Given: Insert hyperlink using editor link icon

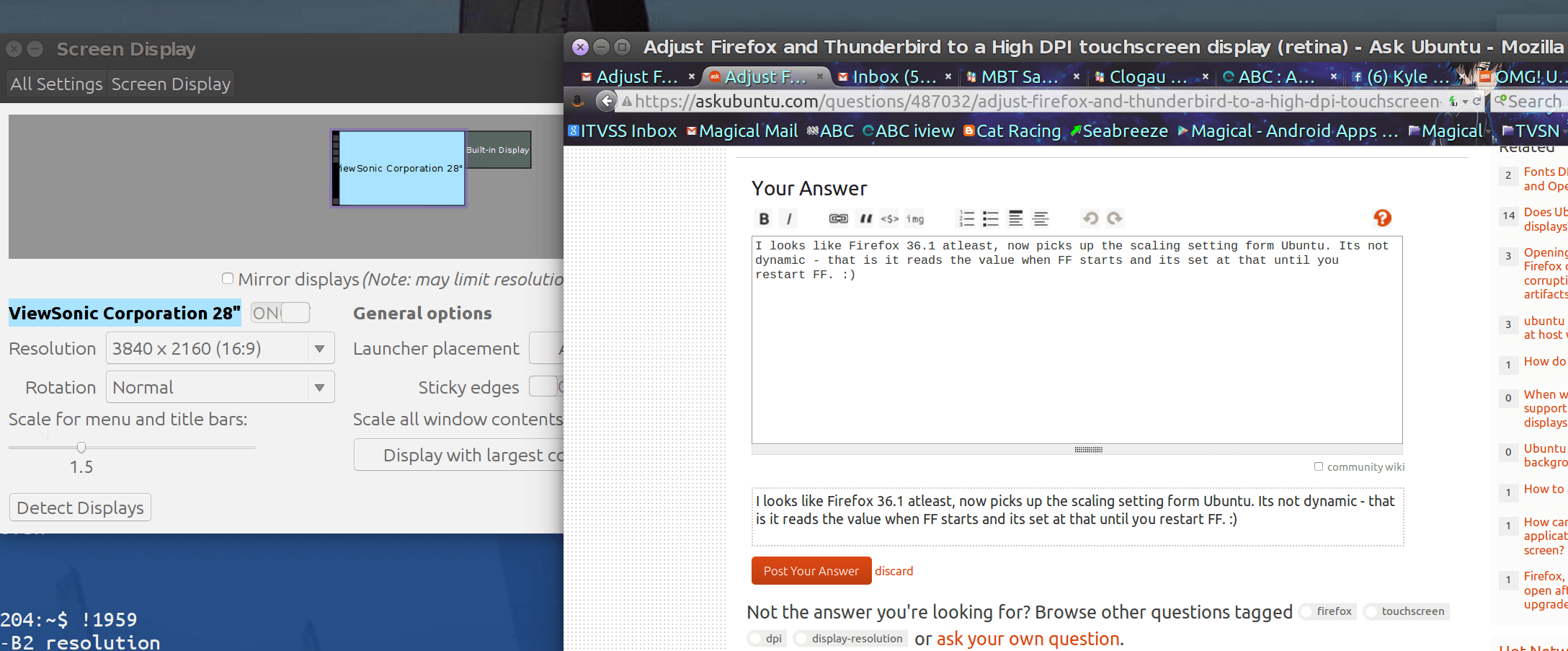Looking at the screenshot, I should [x=838, y=218].
